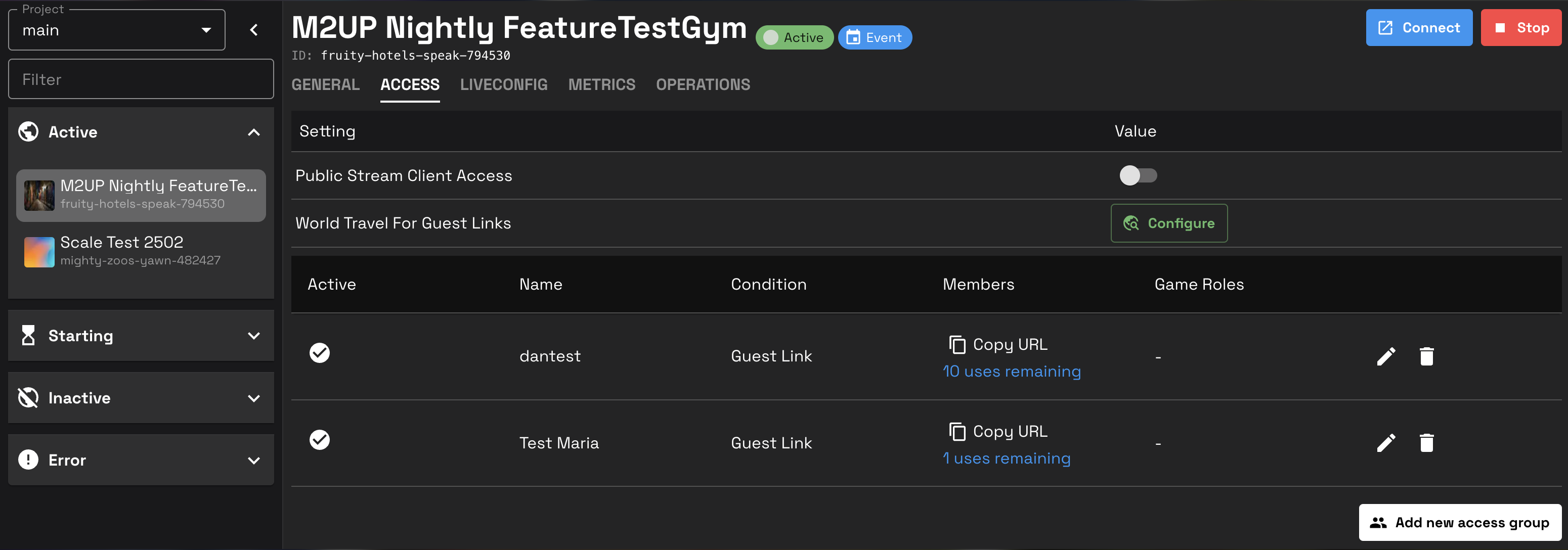Edit the dantest access group

click(1385, 356)
